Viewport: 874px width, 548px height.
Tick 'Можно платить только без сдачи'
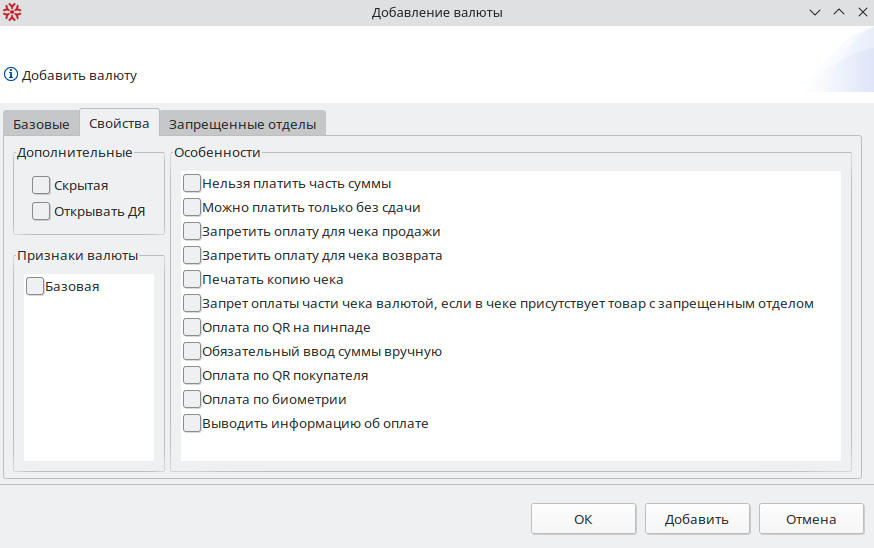(x=193, y=208)
